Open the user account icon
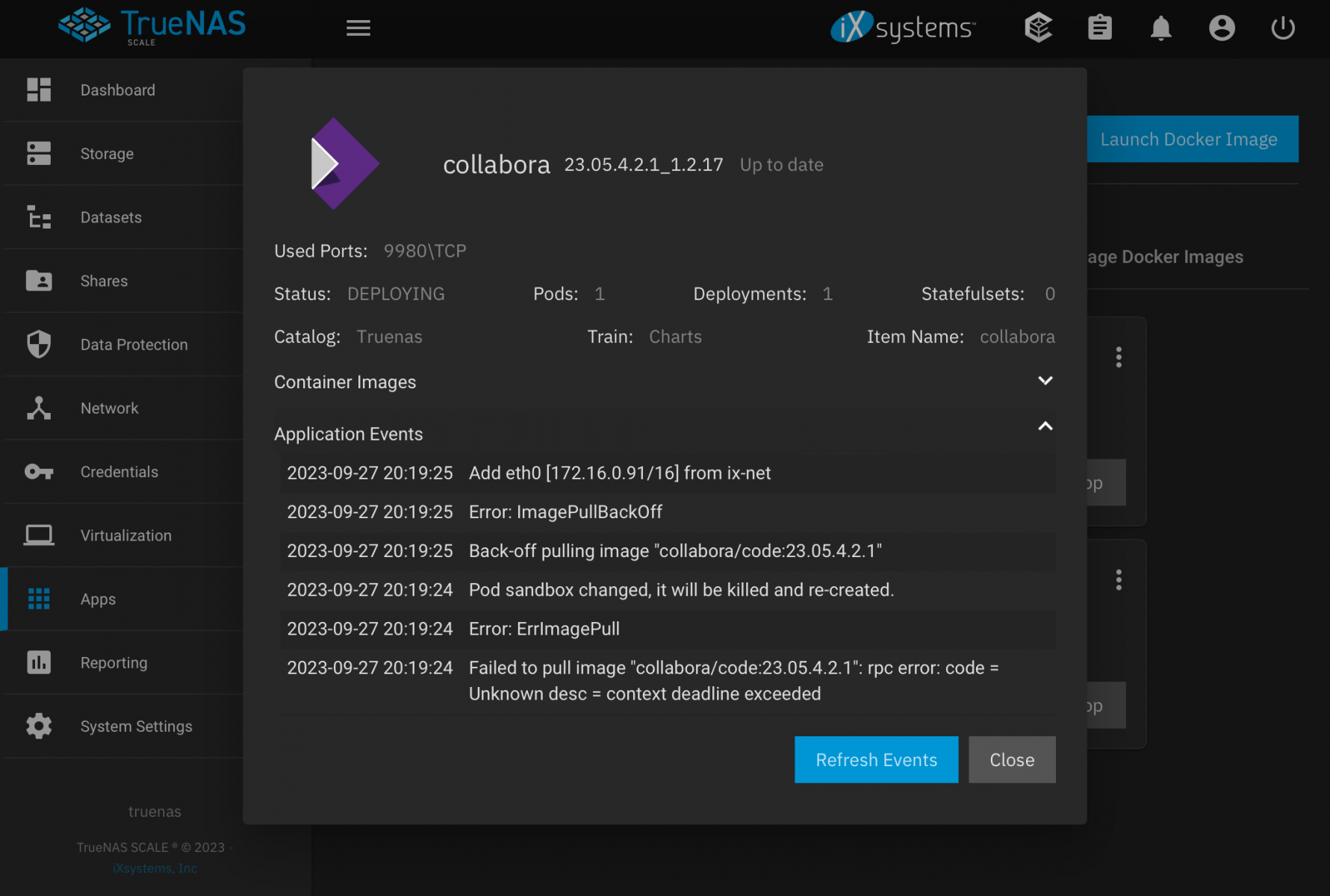Screen dimensions: 1330x896 coord(1222,28)
